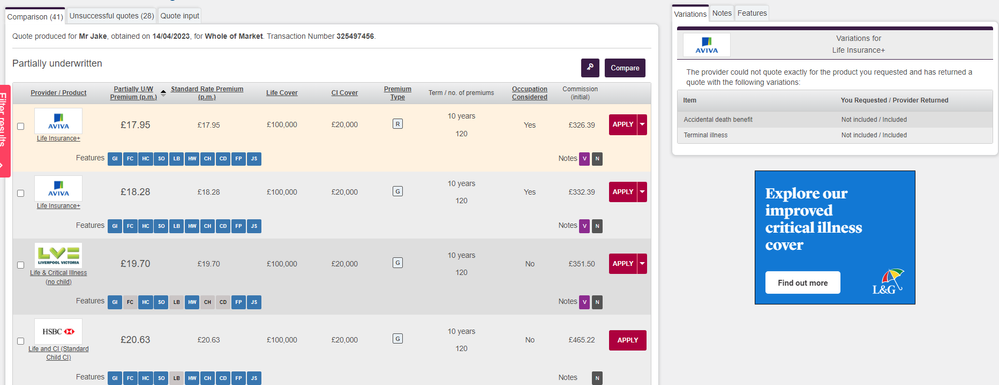Click CD feature badge in £18.28 Aviva row
Viewport: 999px width, 385px height.
[x=223, y=226]
